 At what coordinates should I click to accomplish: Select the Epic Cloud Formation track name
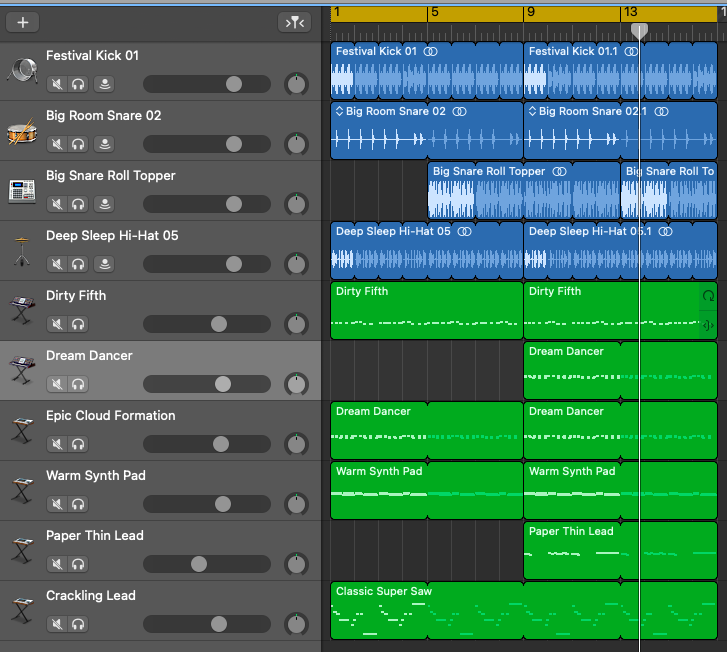(x=110, y=415)
